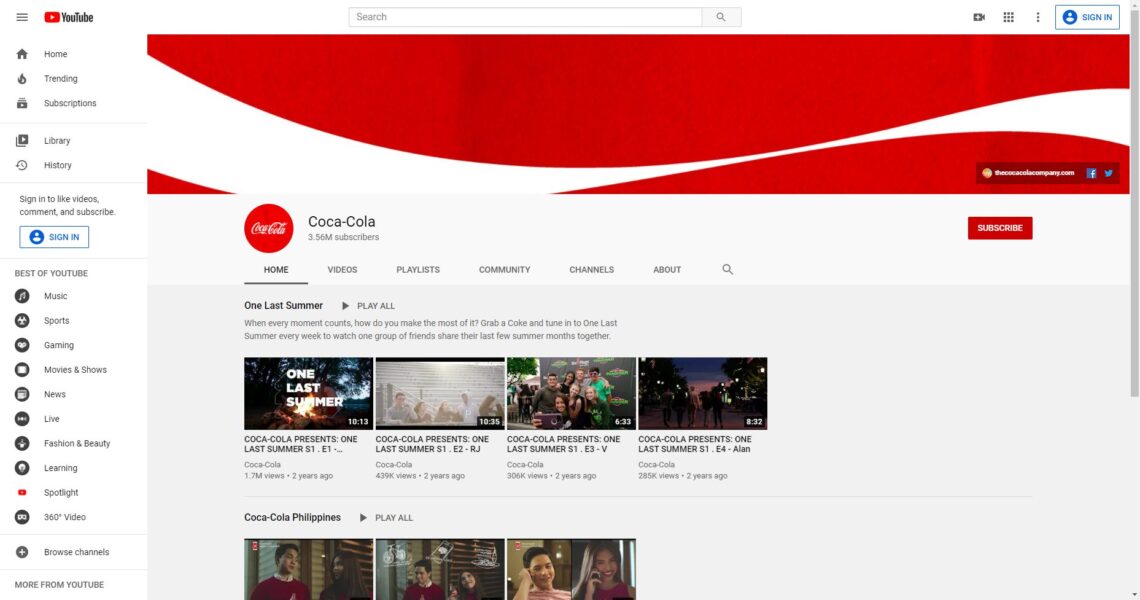
Task: Select the Music category icon
Action: (22, 295)
